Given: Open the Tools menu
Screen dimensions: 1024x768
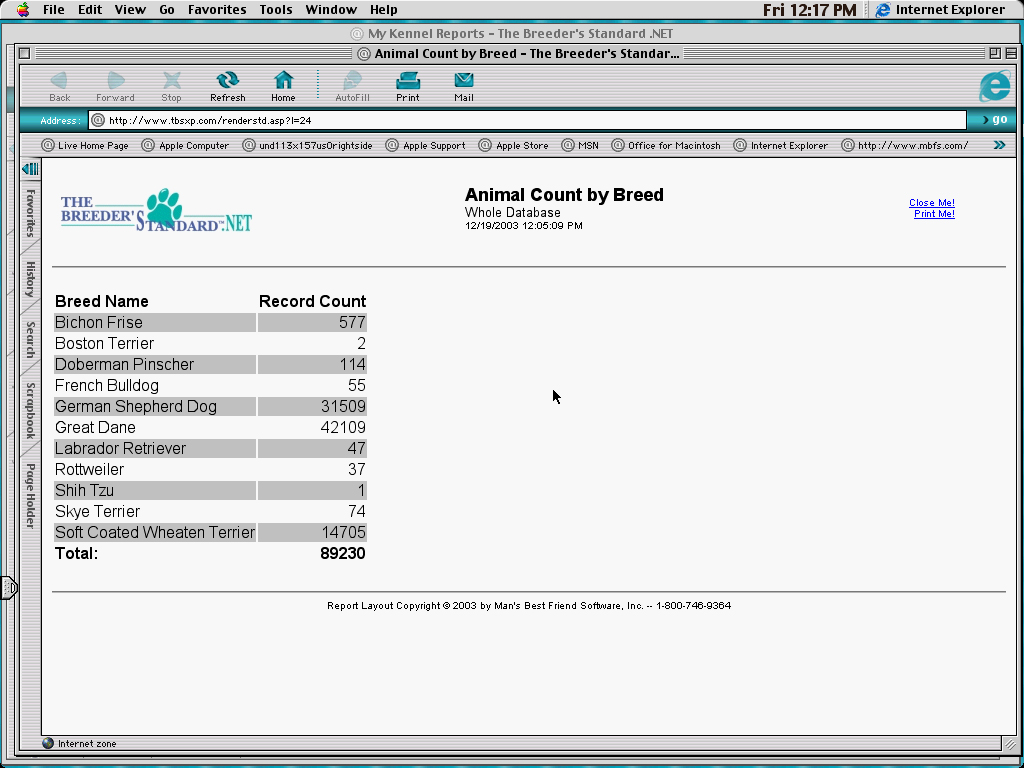Looking at the screenshot, I should pyautogui.click(x=276, y=10).
